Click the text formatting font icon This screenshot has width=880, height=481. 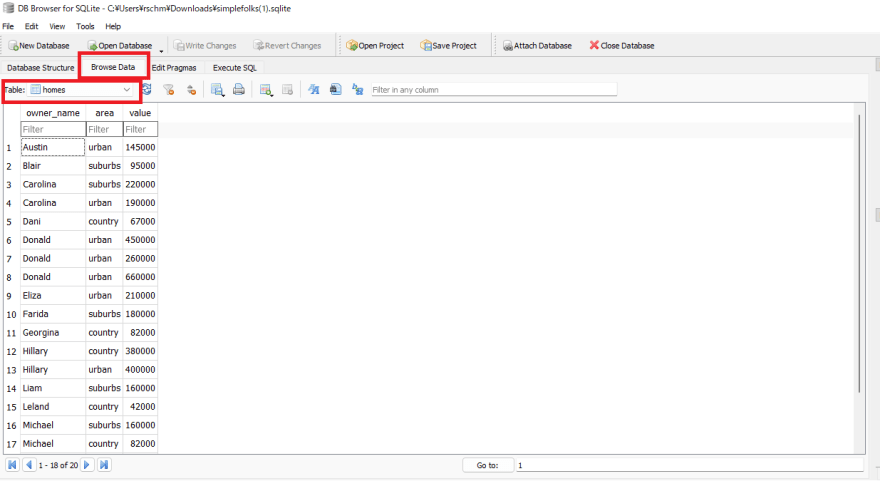tap(314, 89)
